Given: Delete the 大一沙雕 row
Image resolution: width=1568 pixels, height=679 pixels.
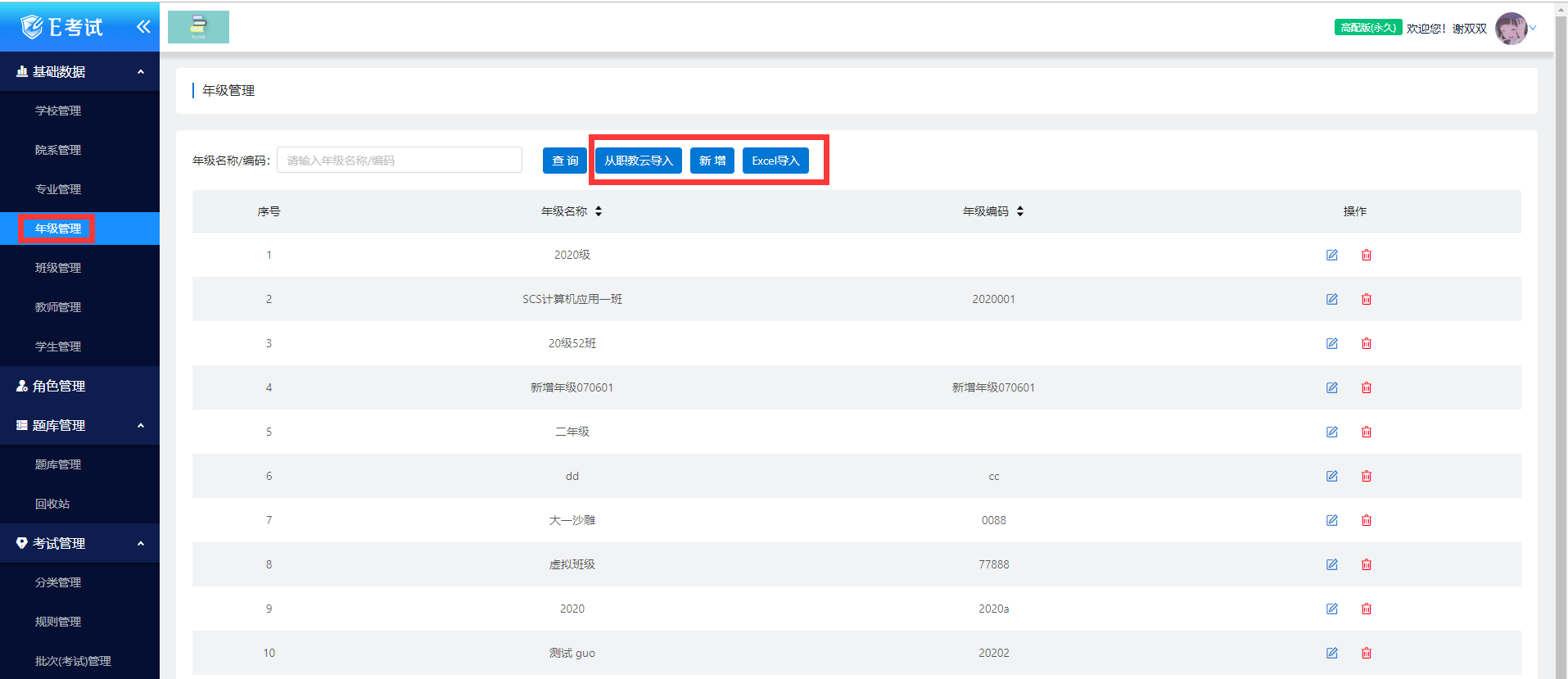Looking at the screenshot, I should (1367, 520).
